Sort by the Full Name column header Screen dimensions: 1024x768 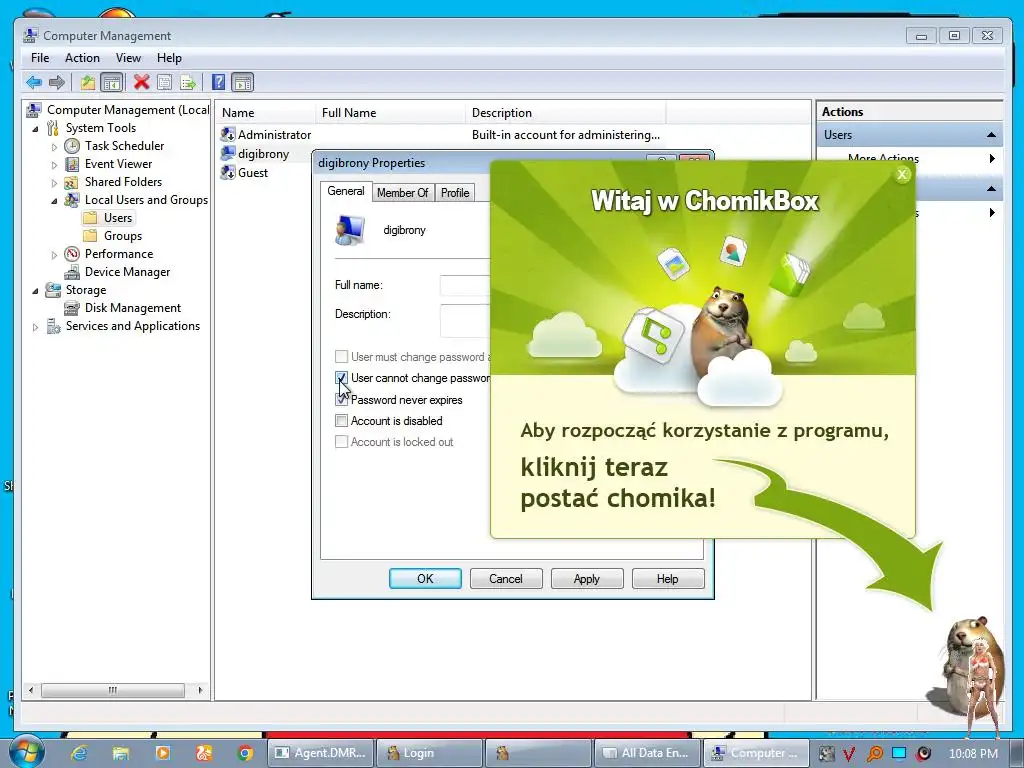tap(391, 113)
